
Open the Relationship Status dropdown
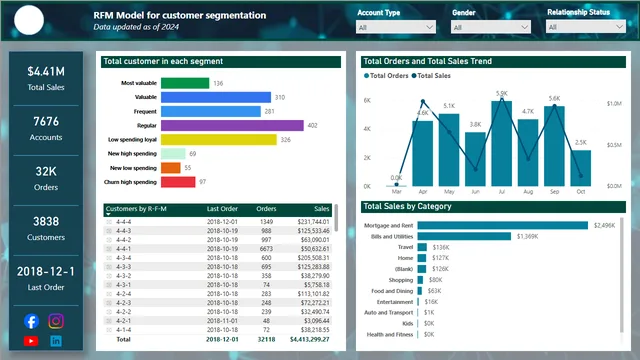coord(586,27)
